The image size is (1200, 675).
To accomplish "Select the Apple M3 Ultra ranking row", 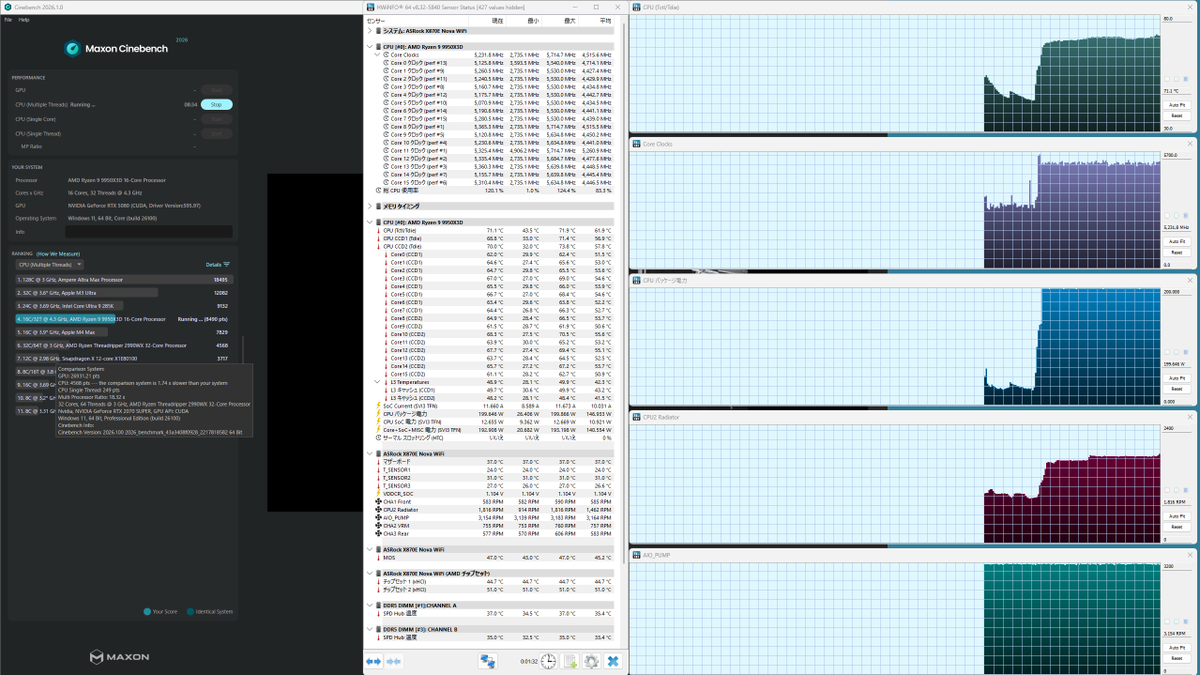I will click(122, 293).
